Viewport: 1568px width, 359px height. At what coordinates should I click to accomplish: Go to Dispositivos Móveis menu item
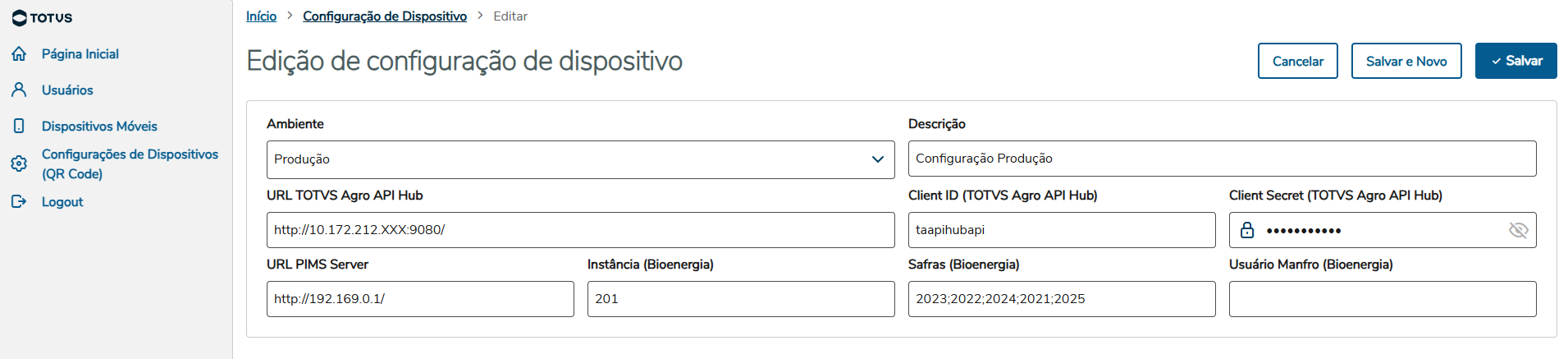click(99, 127)
